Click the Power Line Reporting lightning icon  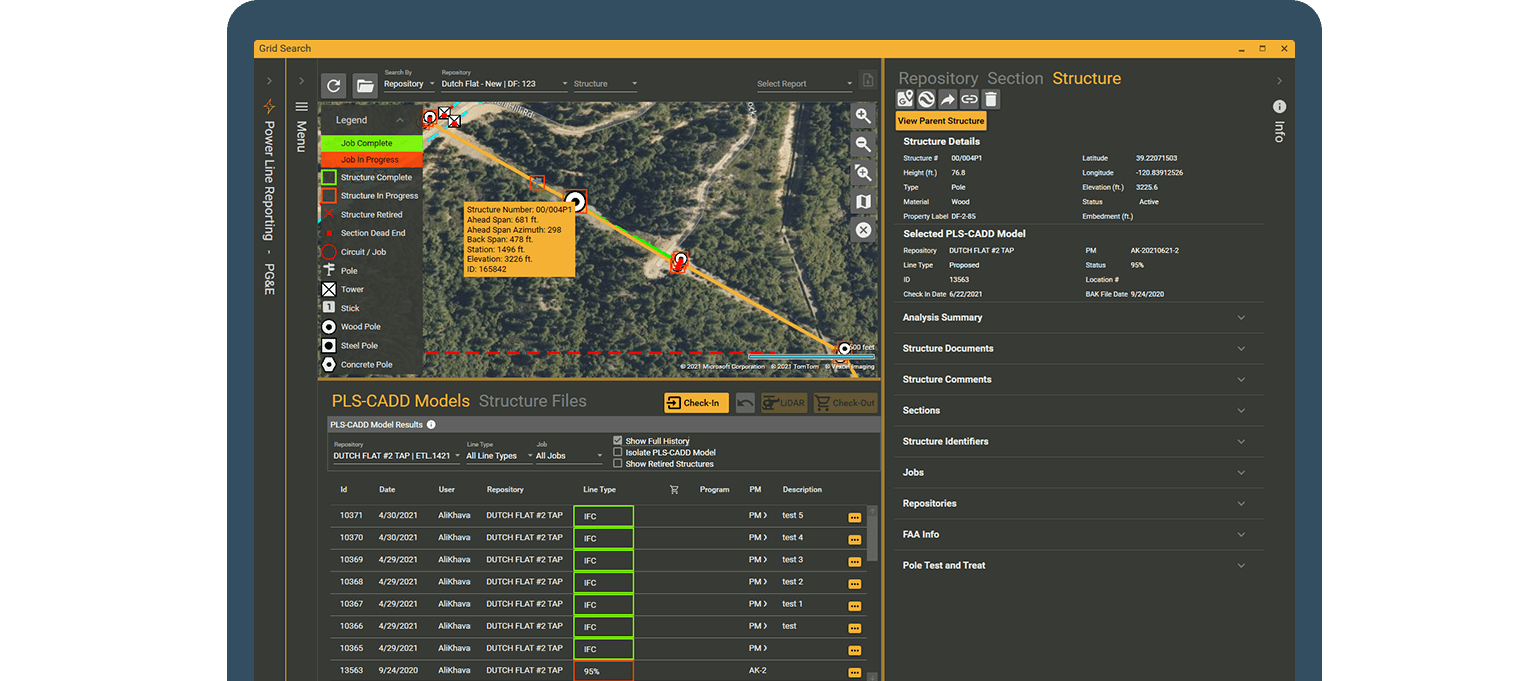[268, 107]
